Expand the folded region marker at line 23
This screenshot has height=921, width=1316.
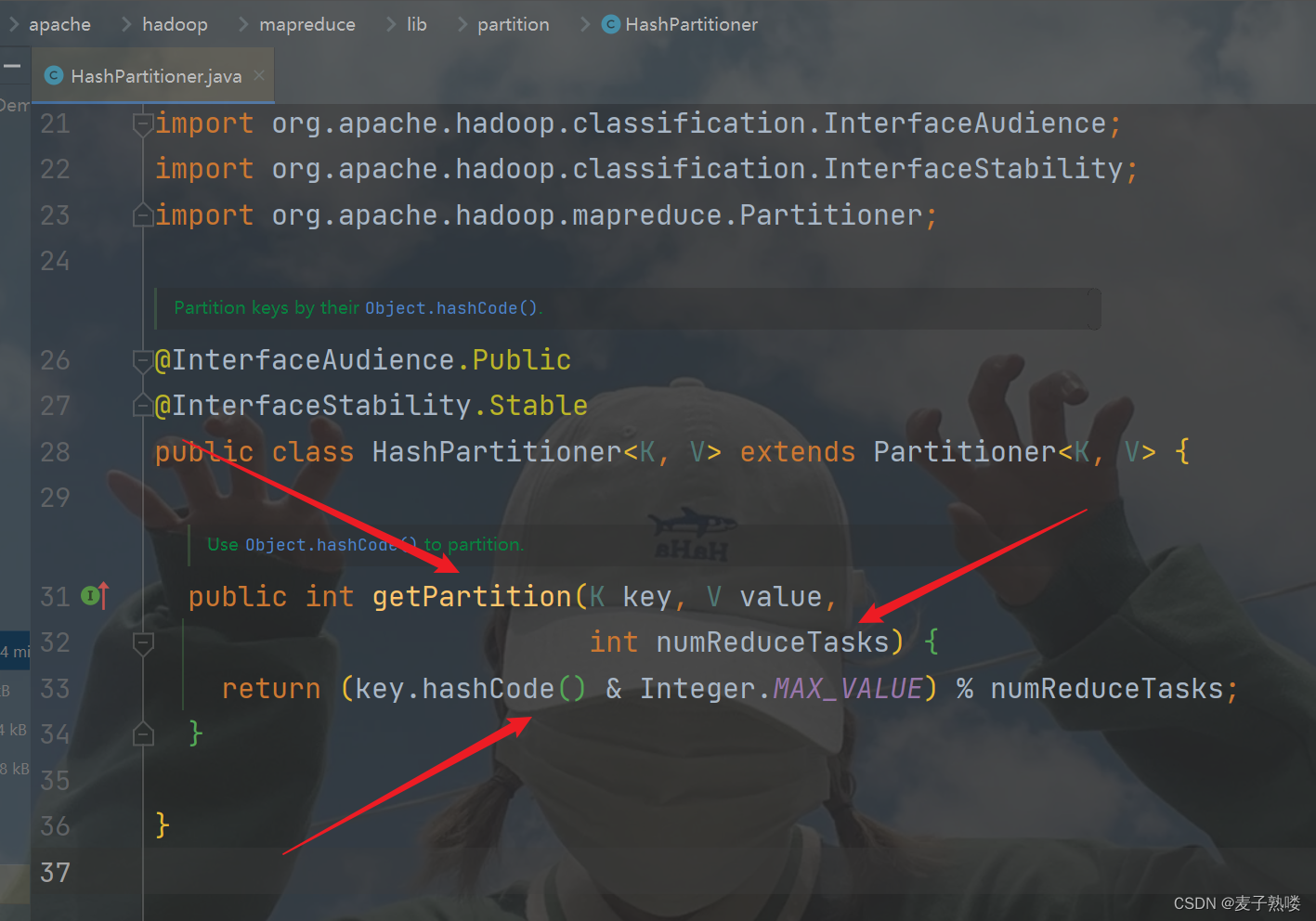(143, 214)
